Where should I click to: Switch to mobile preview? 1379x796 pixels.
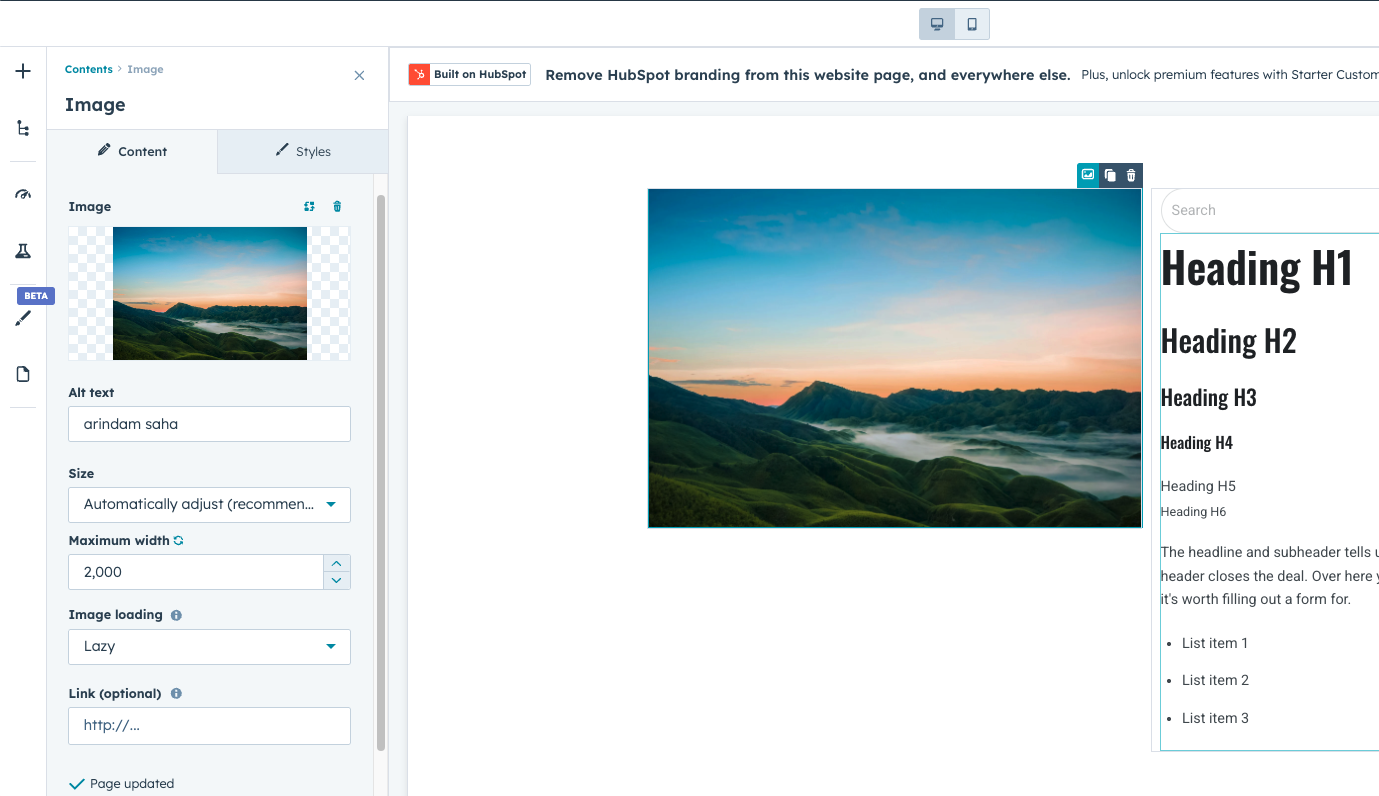click(972, 24)
